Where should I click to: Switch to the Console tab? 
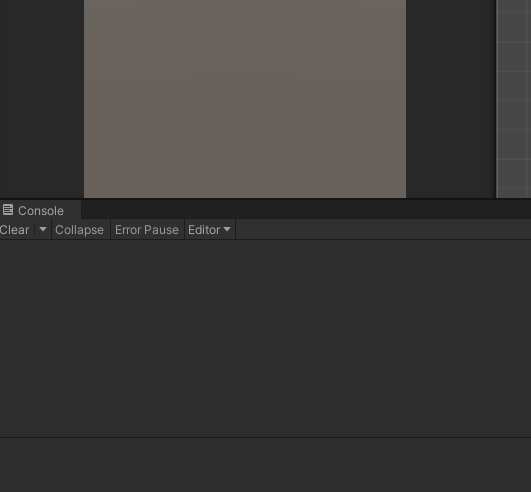pyautogui.click(x=40, y=210)
